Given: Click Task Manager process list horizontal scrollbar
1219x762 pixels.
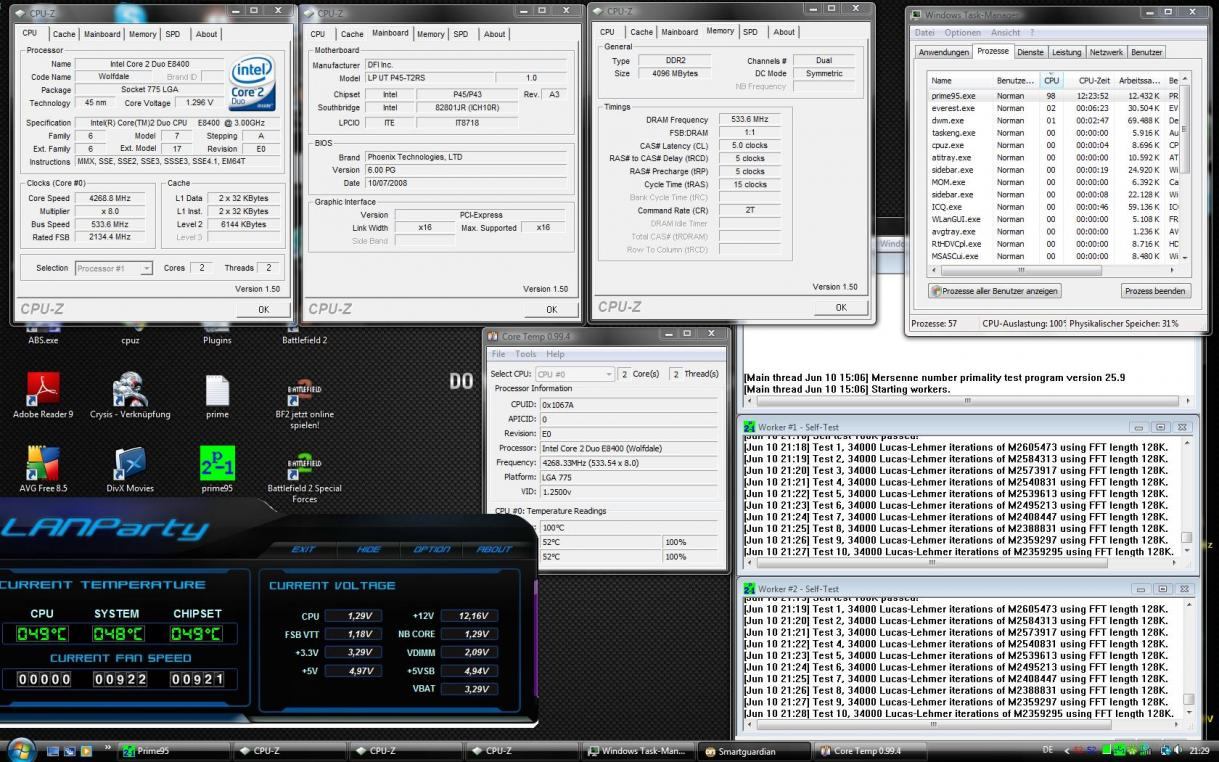Looking at the screenshot, I should coord(1053,270).
